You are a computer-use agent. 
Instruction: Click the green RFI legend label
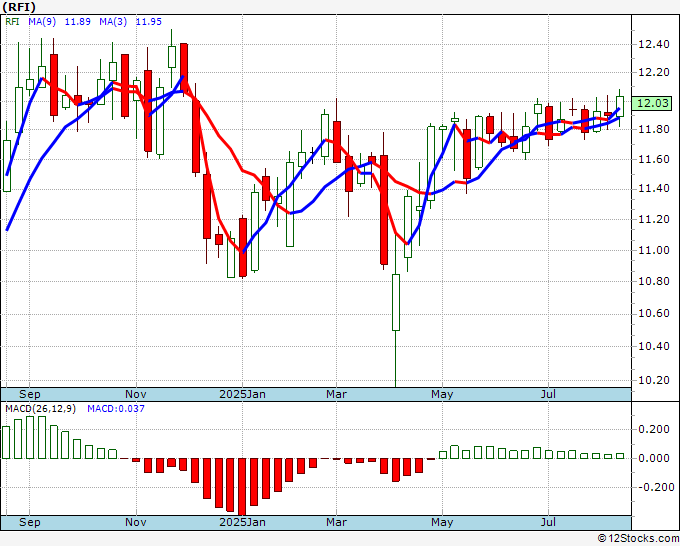click(12, 21)
